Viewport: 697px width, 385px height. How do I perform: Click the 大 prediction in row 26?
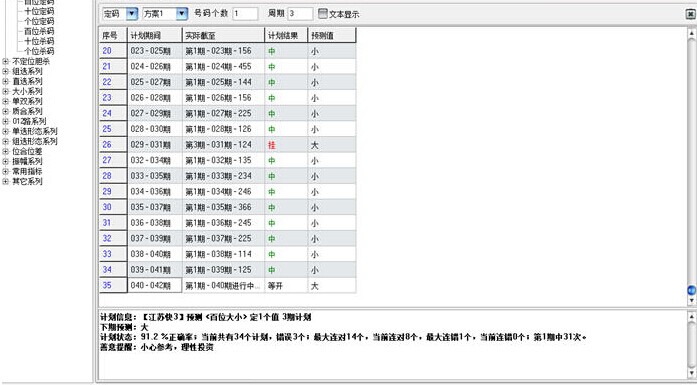click(315, 145)
